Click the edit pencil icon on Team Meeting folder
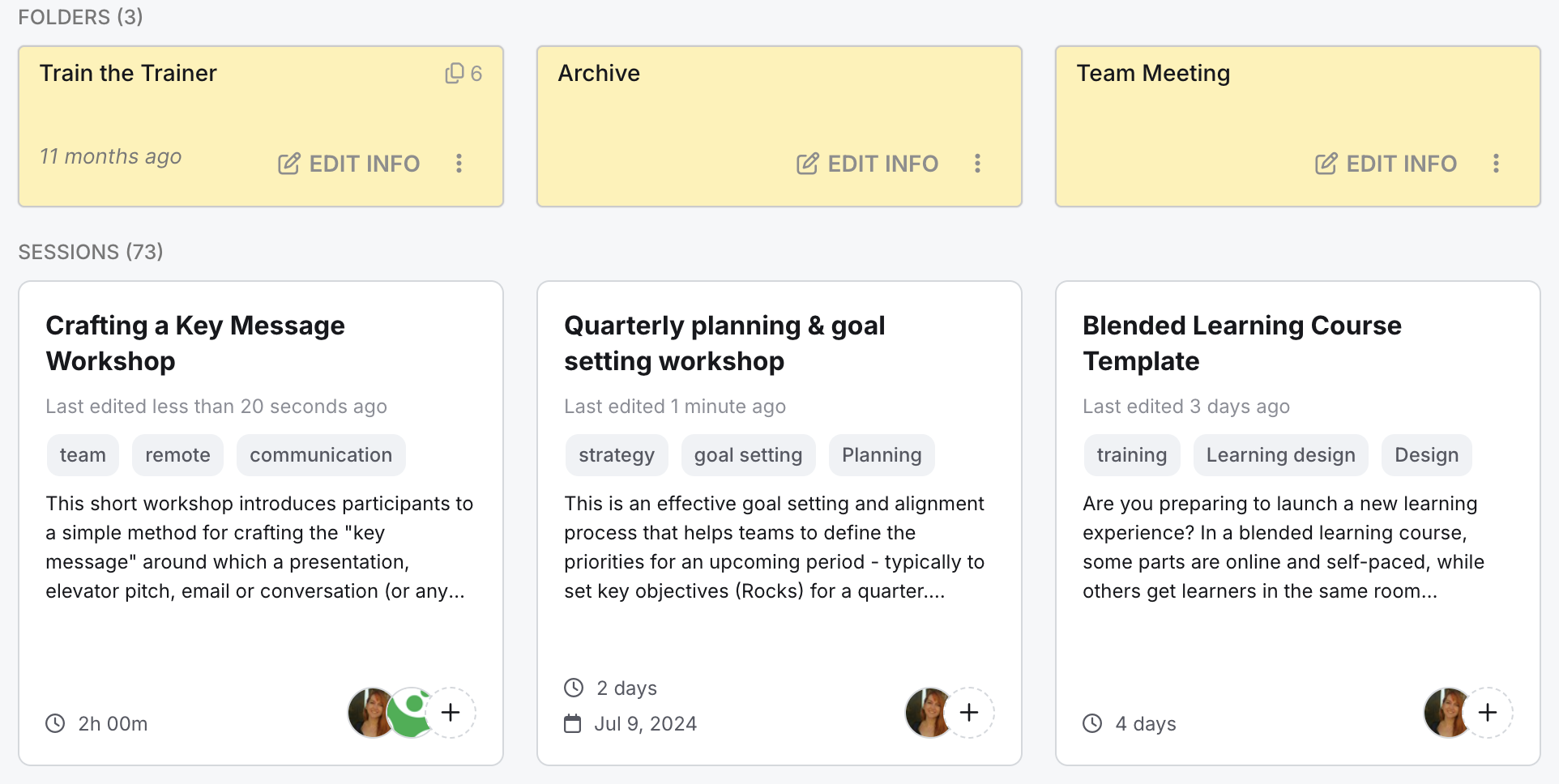This screenshot has height=784, width=1559. (x=1326, y=163)
